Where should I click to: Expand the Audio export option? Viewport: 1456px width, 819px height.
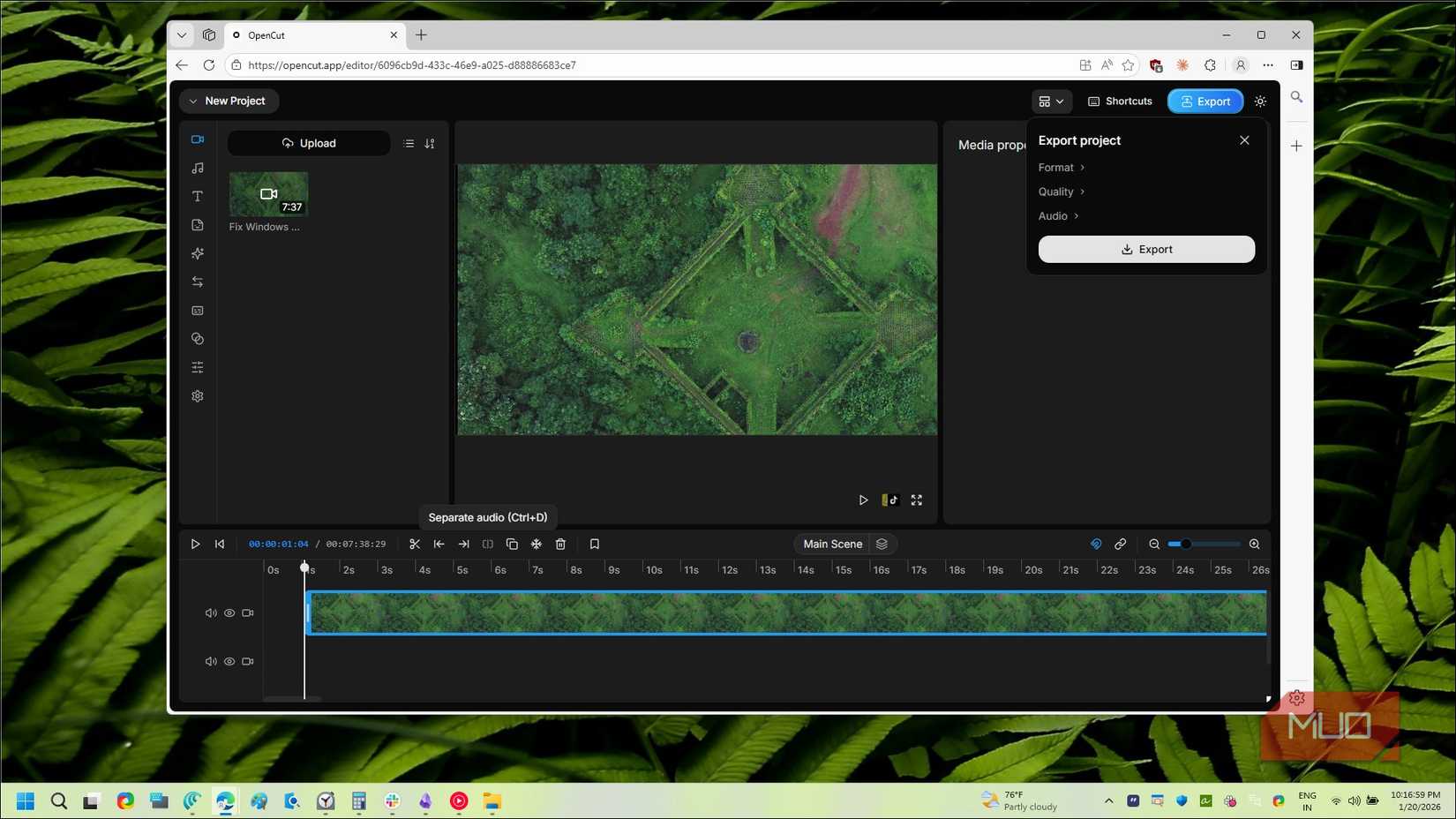click(1058, 216)
